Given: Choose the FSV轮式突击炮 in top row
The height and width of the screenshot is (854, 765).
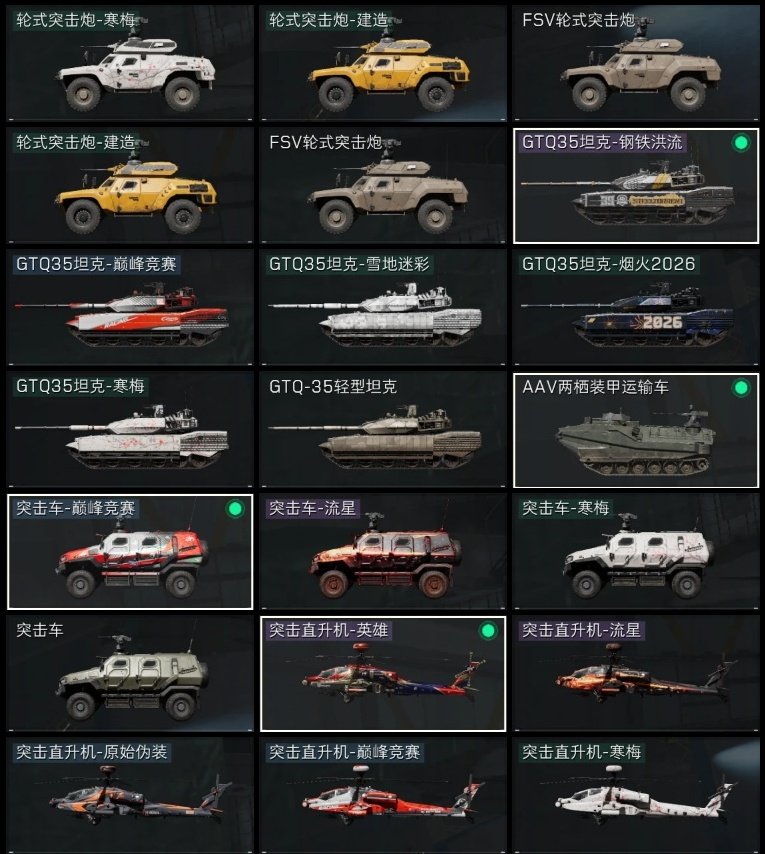Looking at the screenshot, I should pos(636,63).
